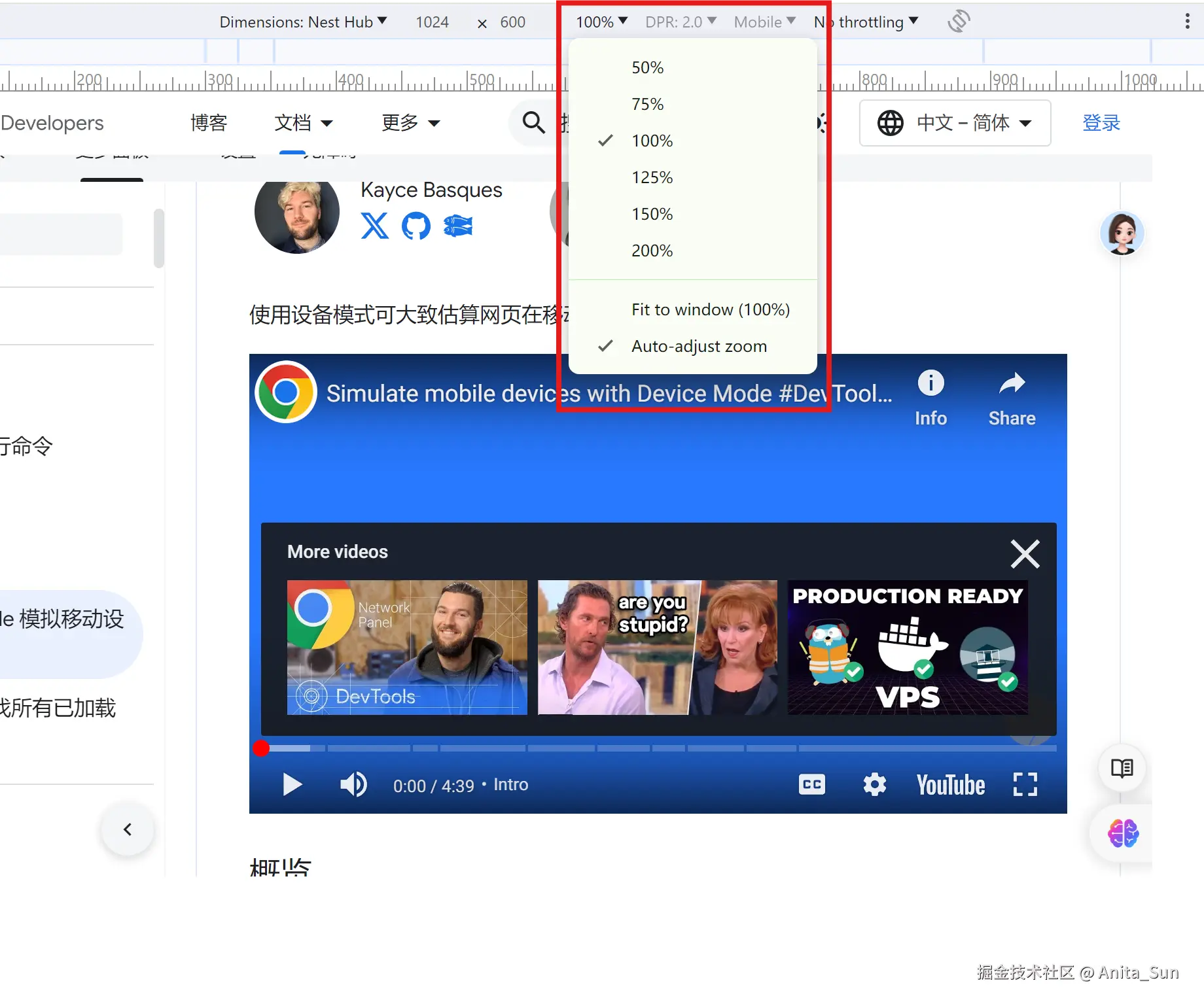Open the Dimensions: Nest Hub dropdown
The height and width of the screenshot is (1006, 1204).
pyautogui.click(x=303, y=22)
